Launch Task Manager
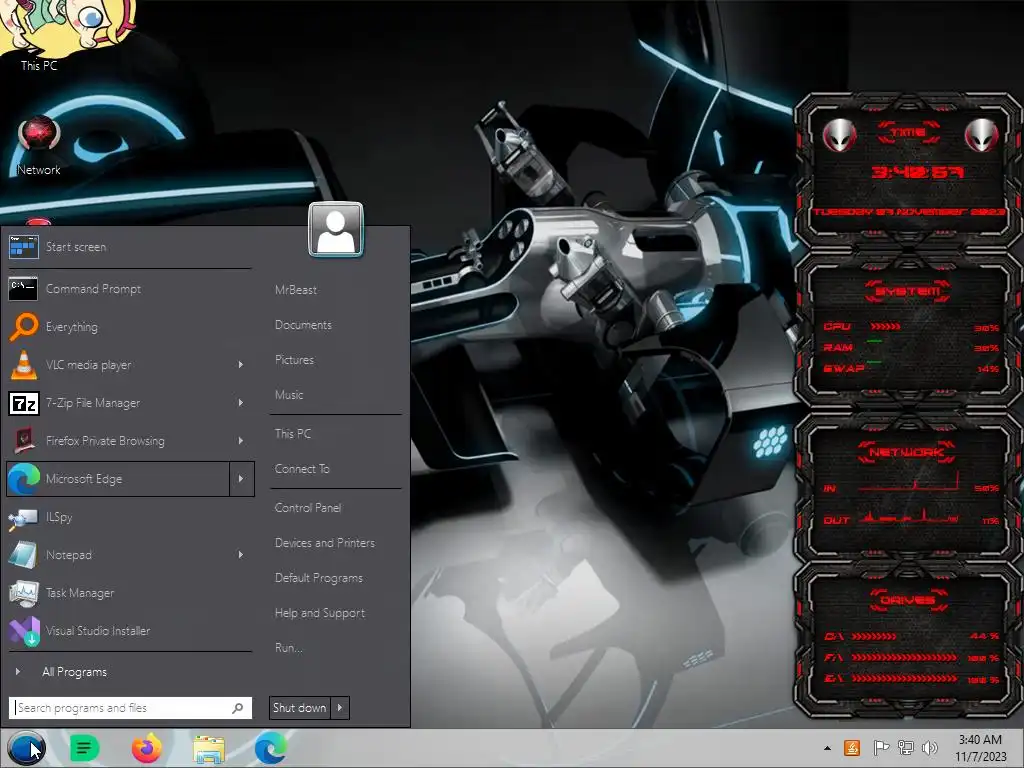This screenshot has height=768, width=1024. point(129,593)
